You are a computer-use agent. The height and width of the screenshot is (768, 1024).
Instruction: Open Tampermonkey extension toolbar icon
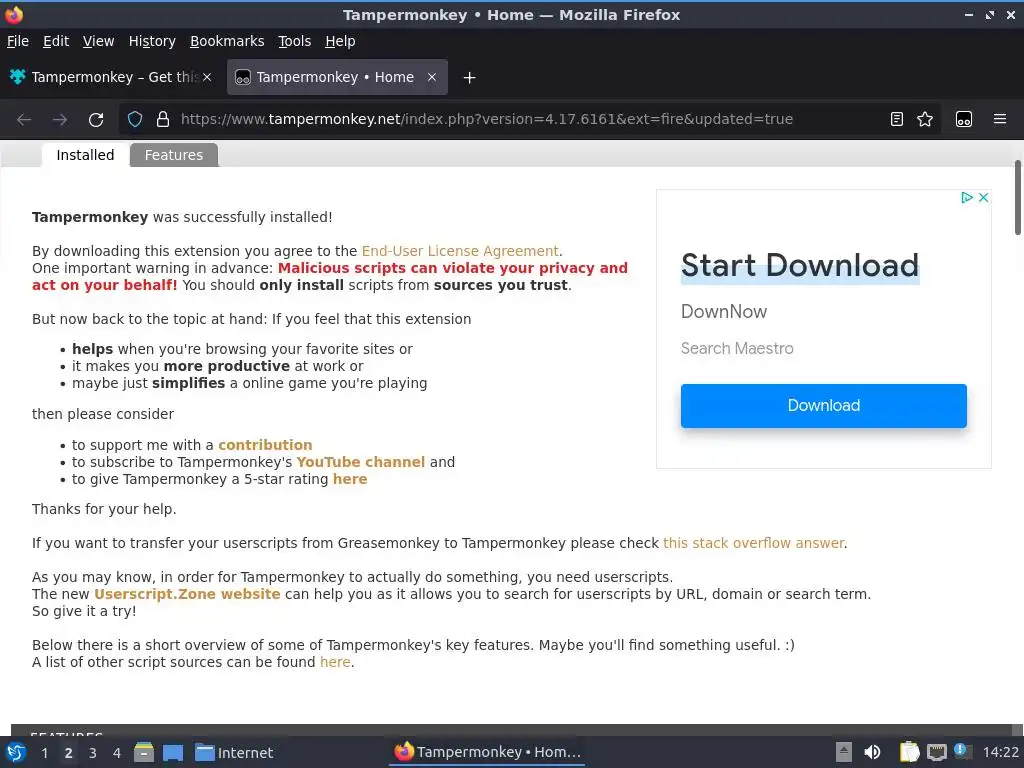tap(964, 119)
